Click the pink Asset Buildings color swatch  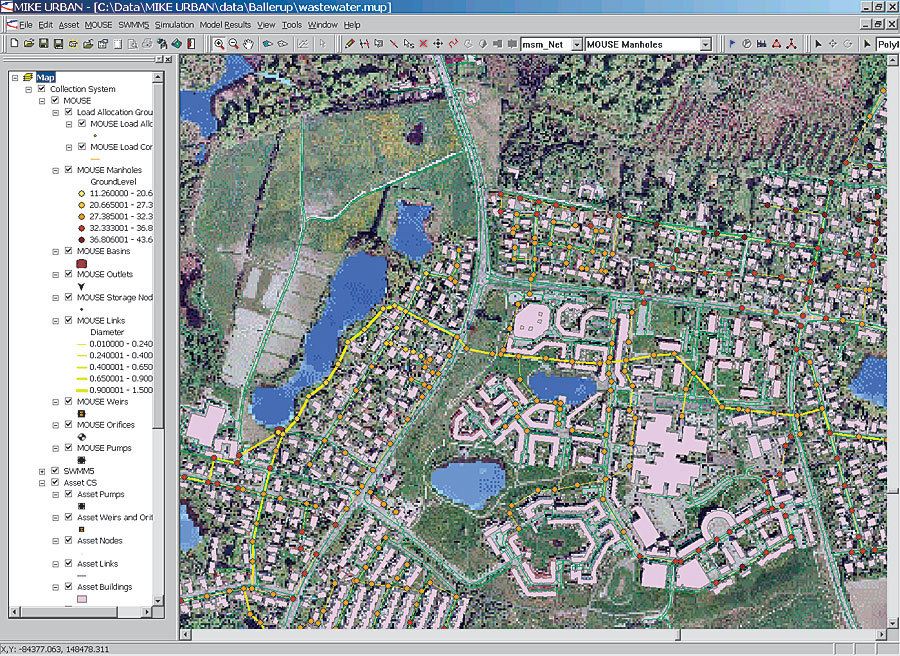click(82, 599)
